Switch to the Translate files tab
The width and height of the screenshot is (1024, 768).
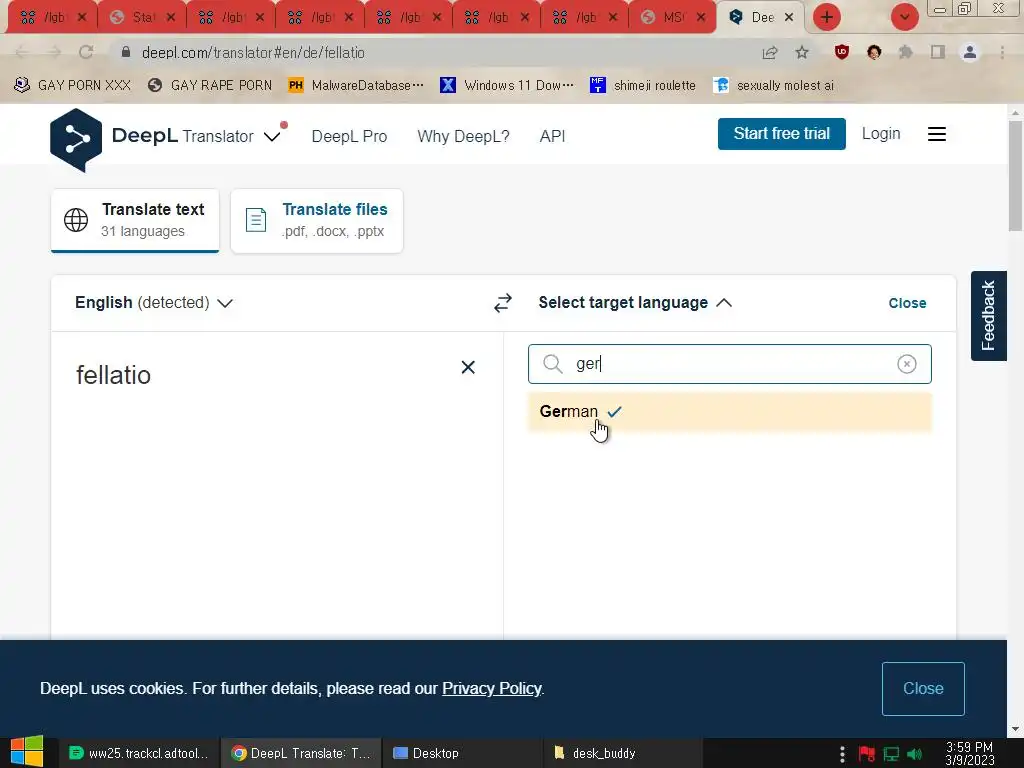(x=317, y=220)
